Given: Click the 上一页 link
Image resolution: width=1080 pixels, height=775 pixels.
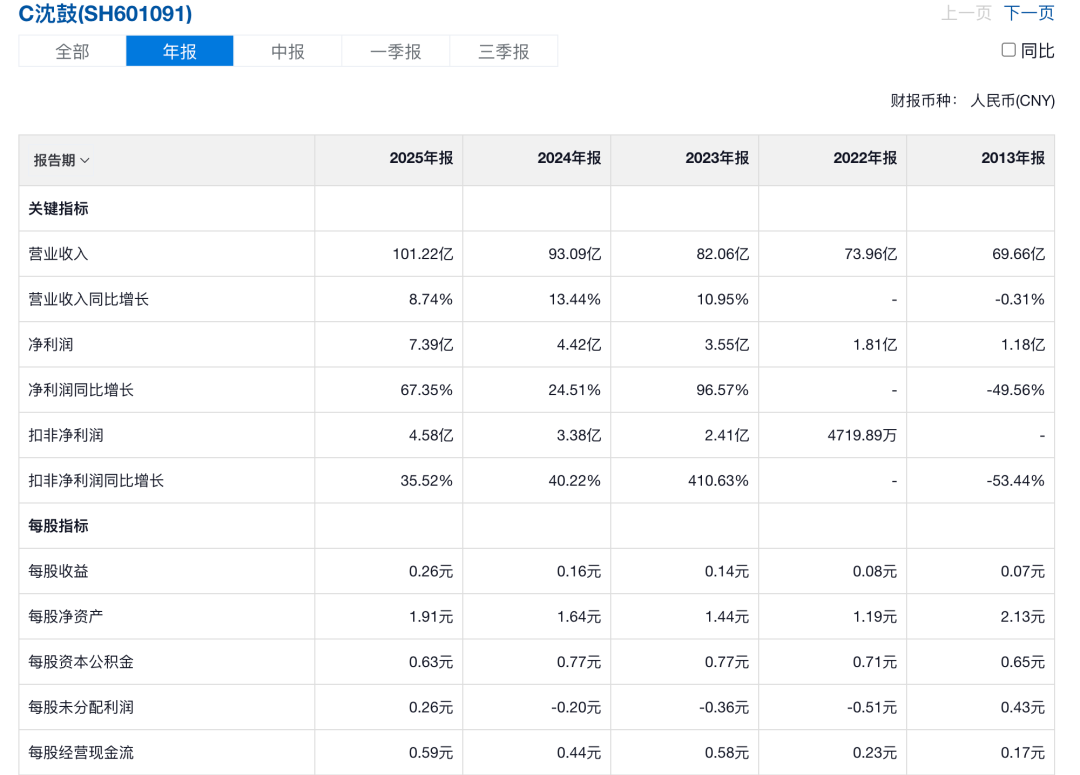Looking at the screenshot, I should pos(966,13).
